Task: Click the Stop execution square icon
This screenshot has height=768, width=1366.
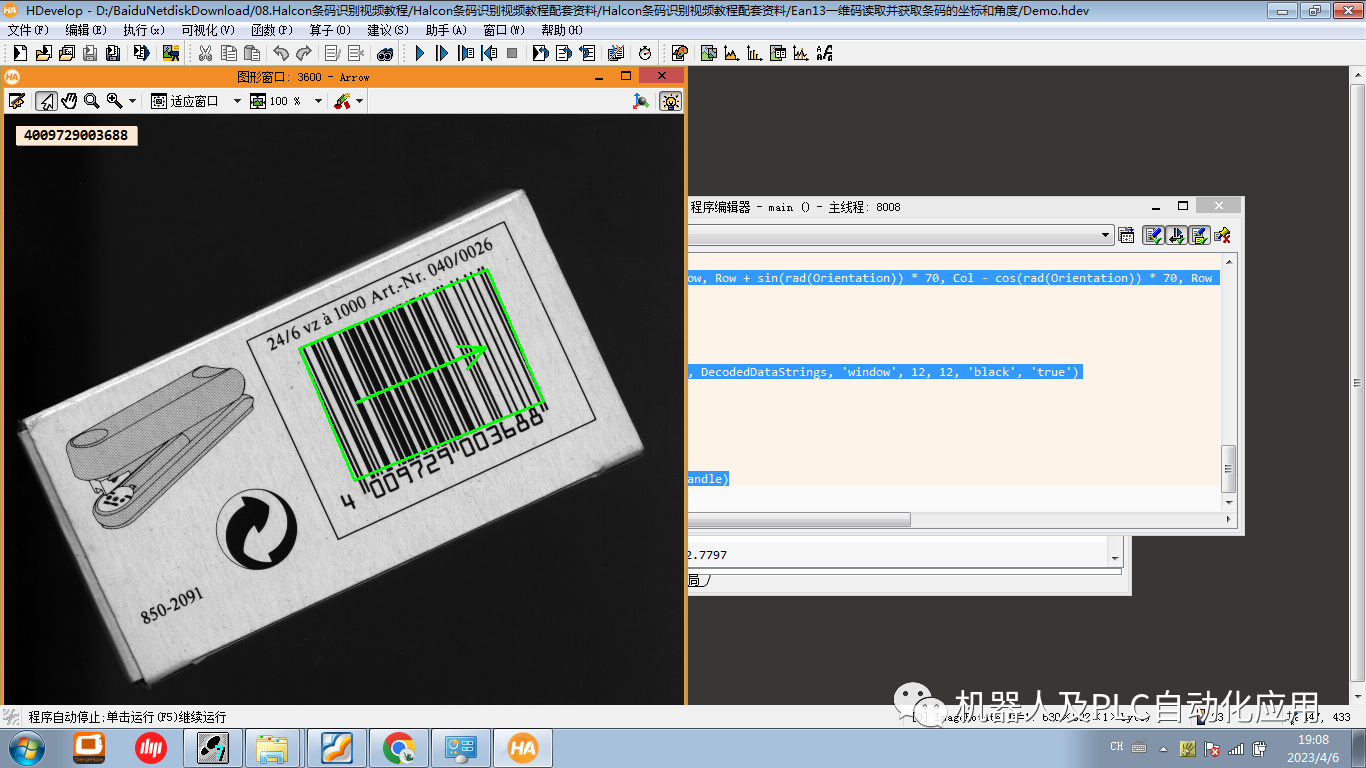Action: click(512, 53)
